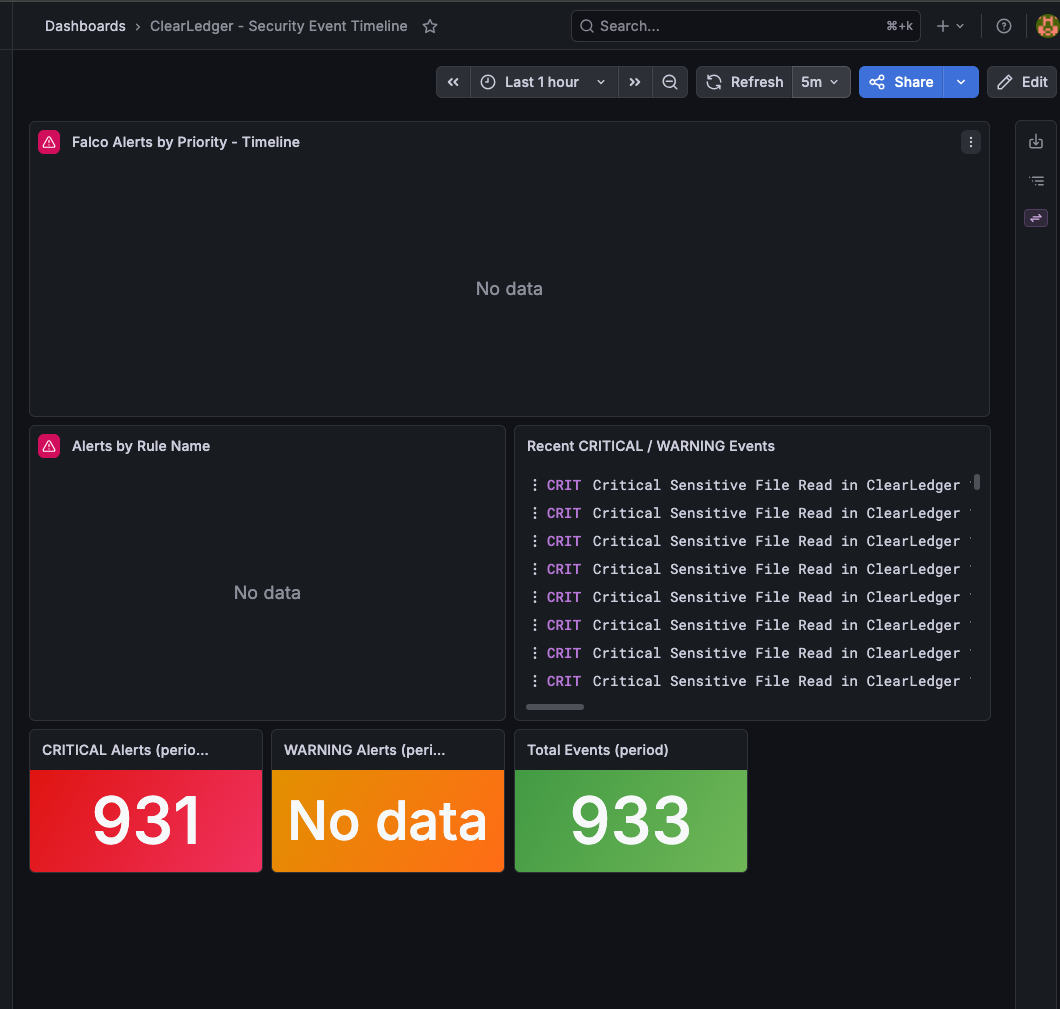Open the first CRIT log row menu
The height and width of the screenshot is (1009, 1060).
coord(535,485)
